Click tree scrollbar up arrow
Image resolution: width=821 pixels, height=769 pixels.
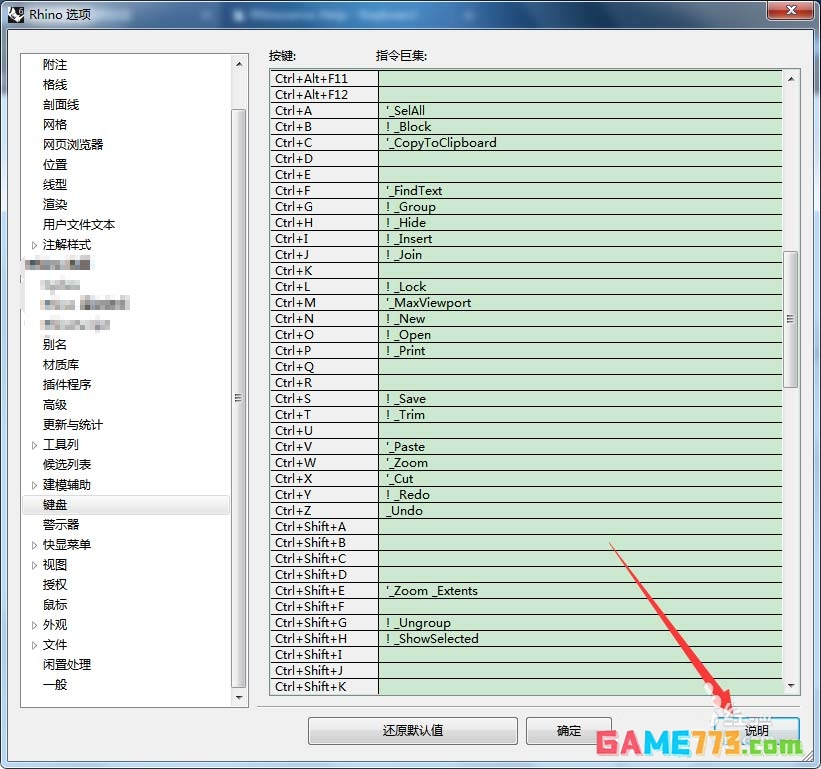(x=239, y=64)
